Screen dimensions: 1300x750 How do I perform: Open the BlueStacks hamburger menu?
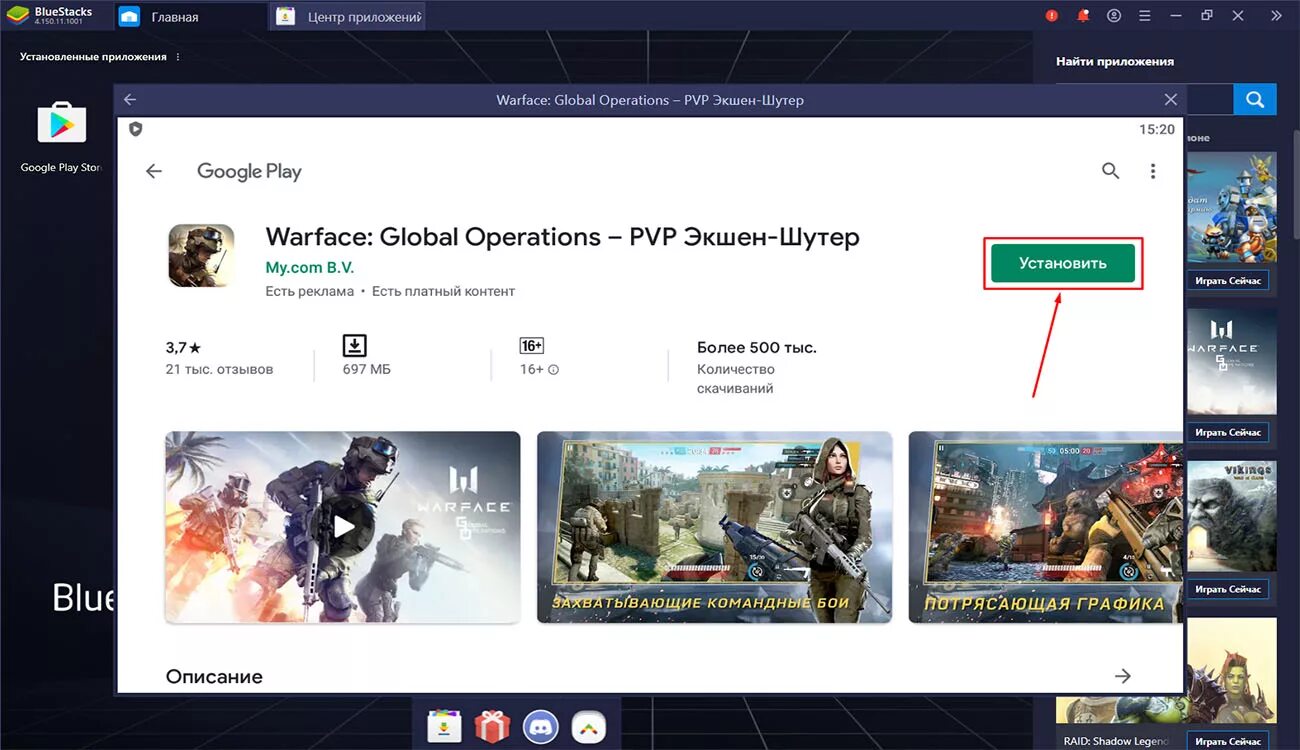[x=1145, y=16]
